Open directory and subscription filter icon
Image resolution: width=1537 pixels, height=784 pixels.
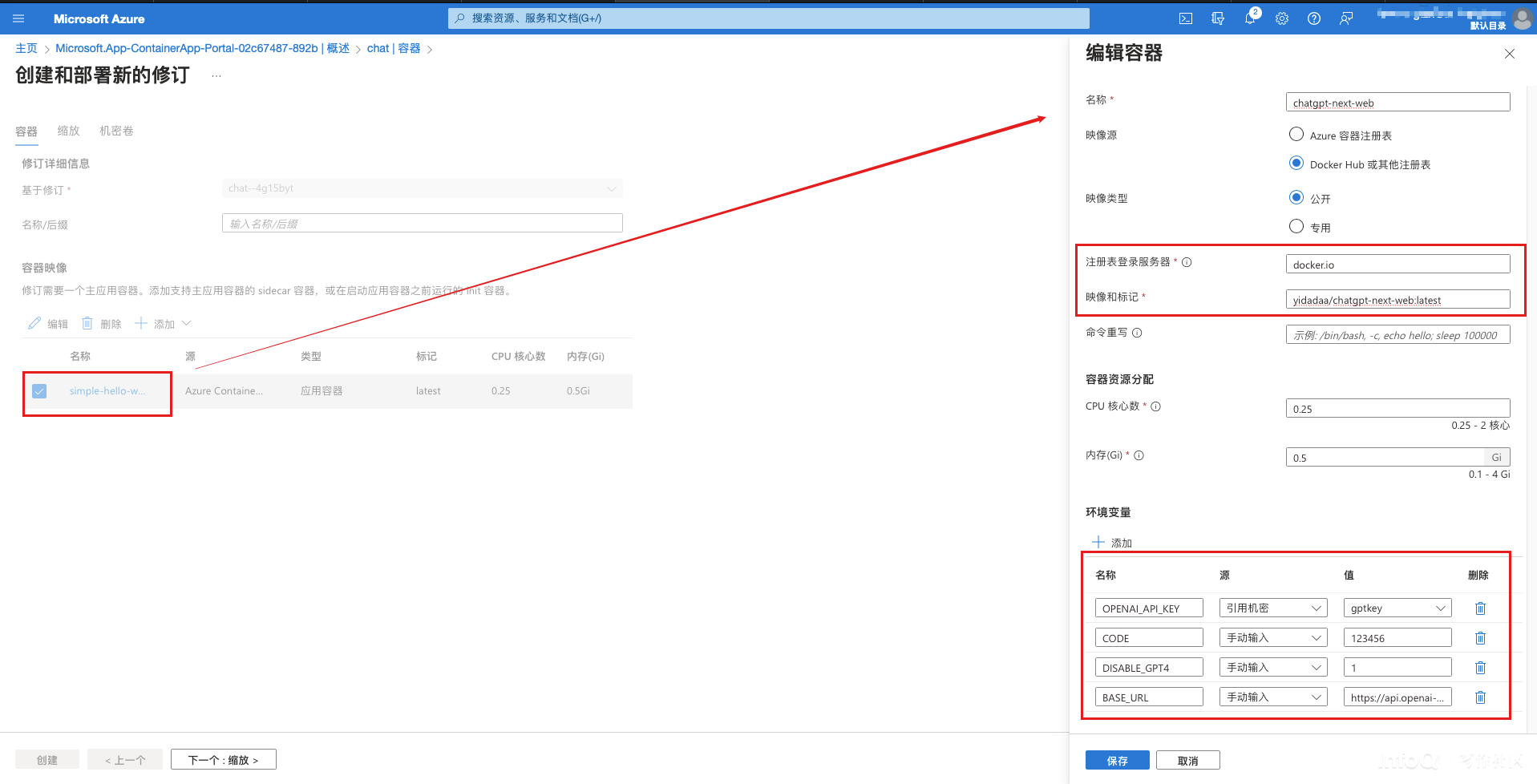[x=1218, y=18]
